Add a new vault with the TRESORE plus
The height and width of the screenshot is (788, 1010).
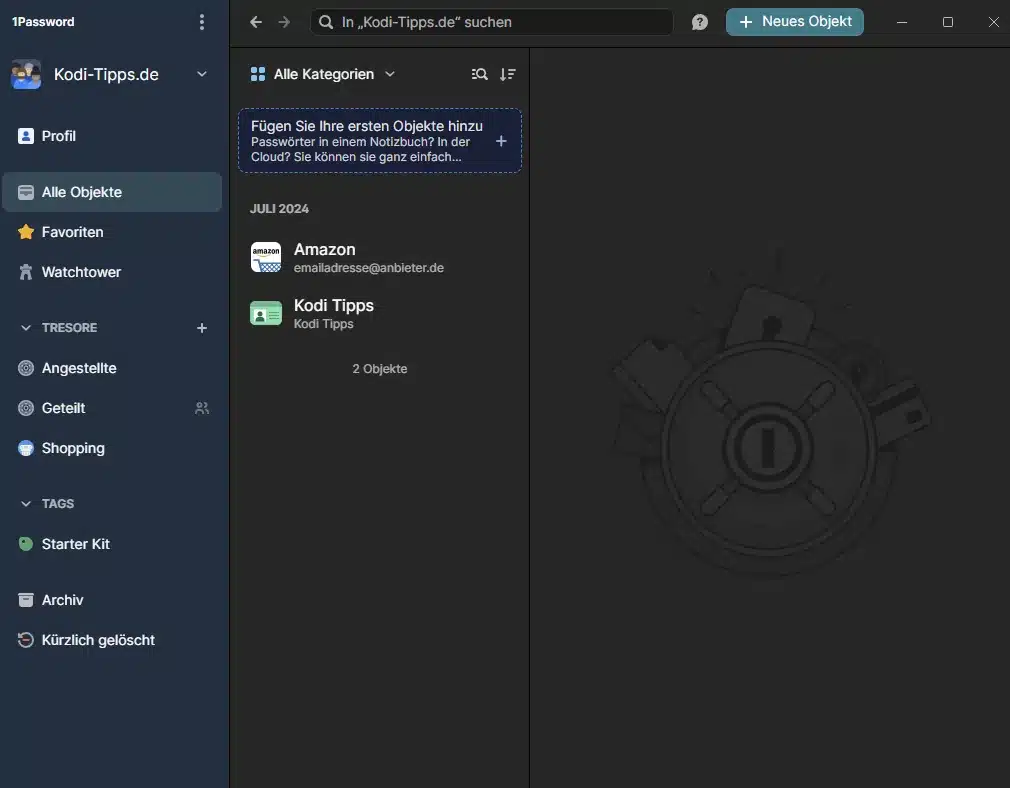coord(202,328)
